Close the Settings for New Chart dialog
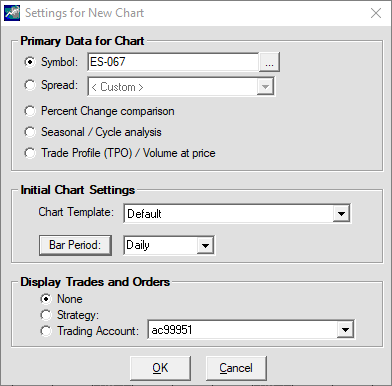 376,13
